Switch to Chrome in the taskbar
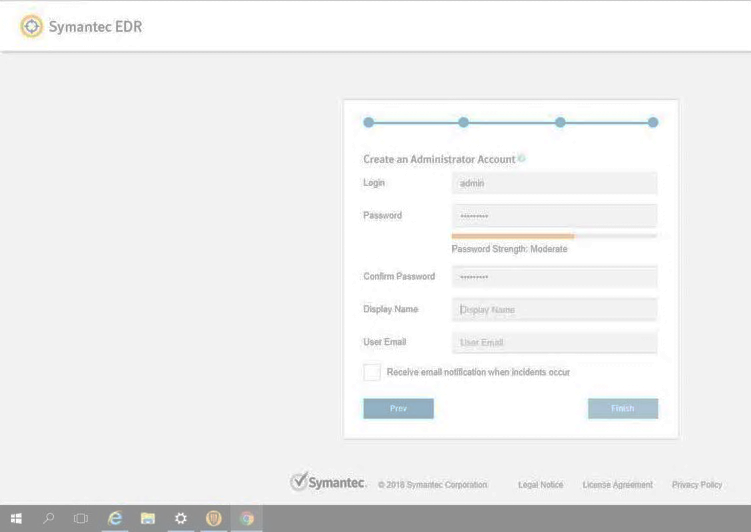Viewport: 751px width, 532px height. 246,518
